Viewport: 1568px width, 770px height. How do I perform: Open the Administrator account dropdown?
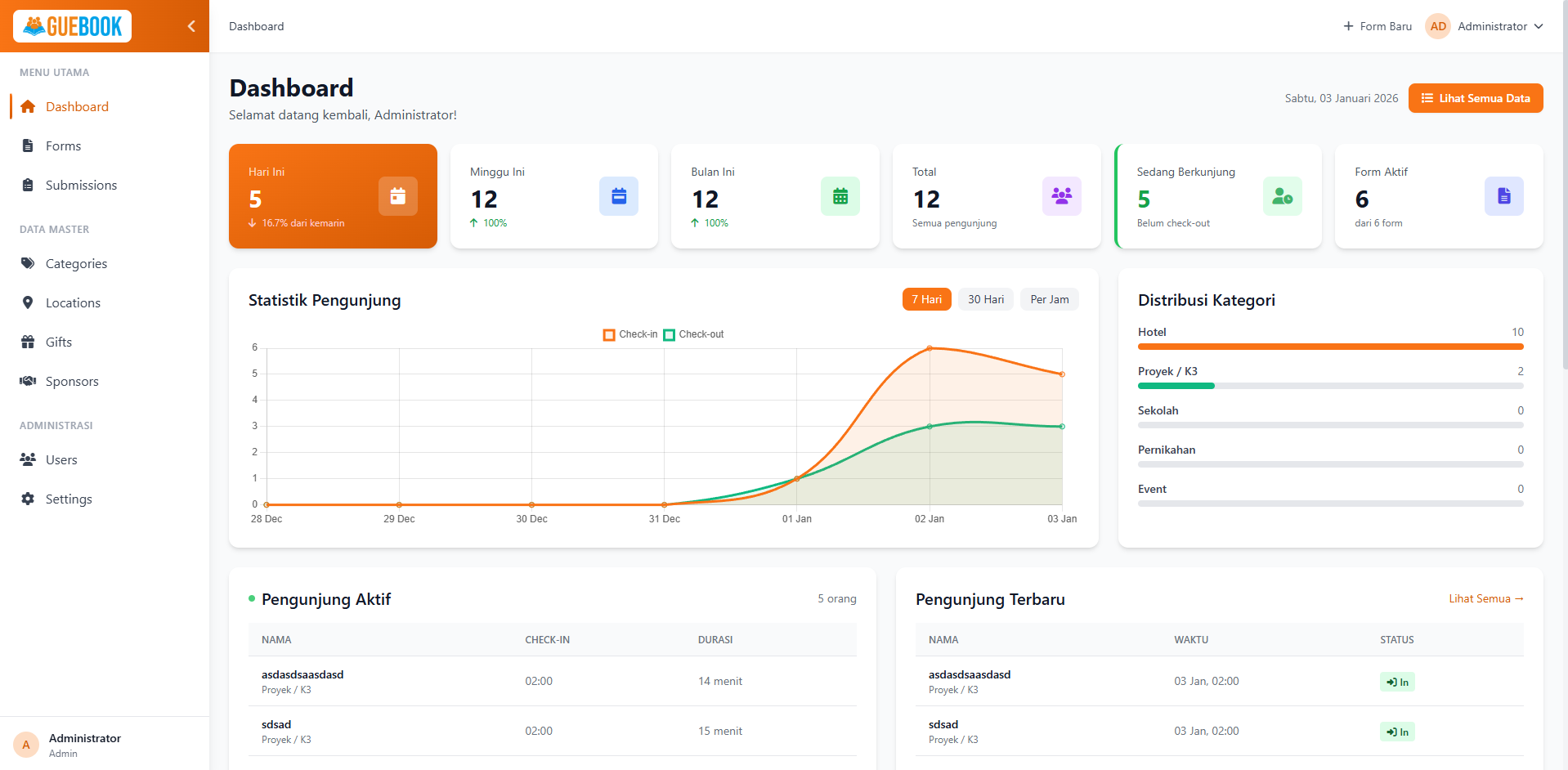[x=1485, y=26]
